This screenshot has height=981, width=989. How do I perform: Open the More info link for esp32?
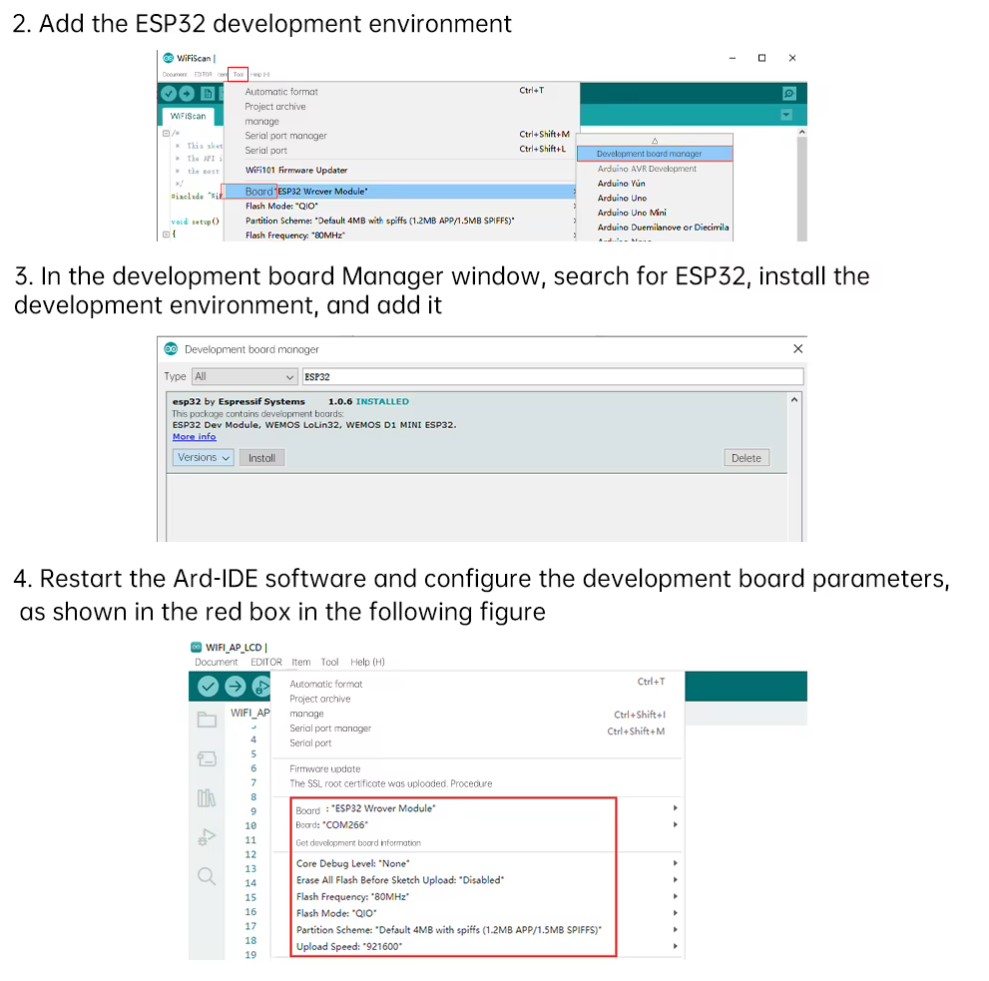click(194, 437)
